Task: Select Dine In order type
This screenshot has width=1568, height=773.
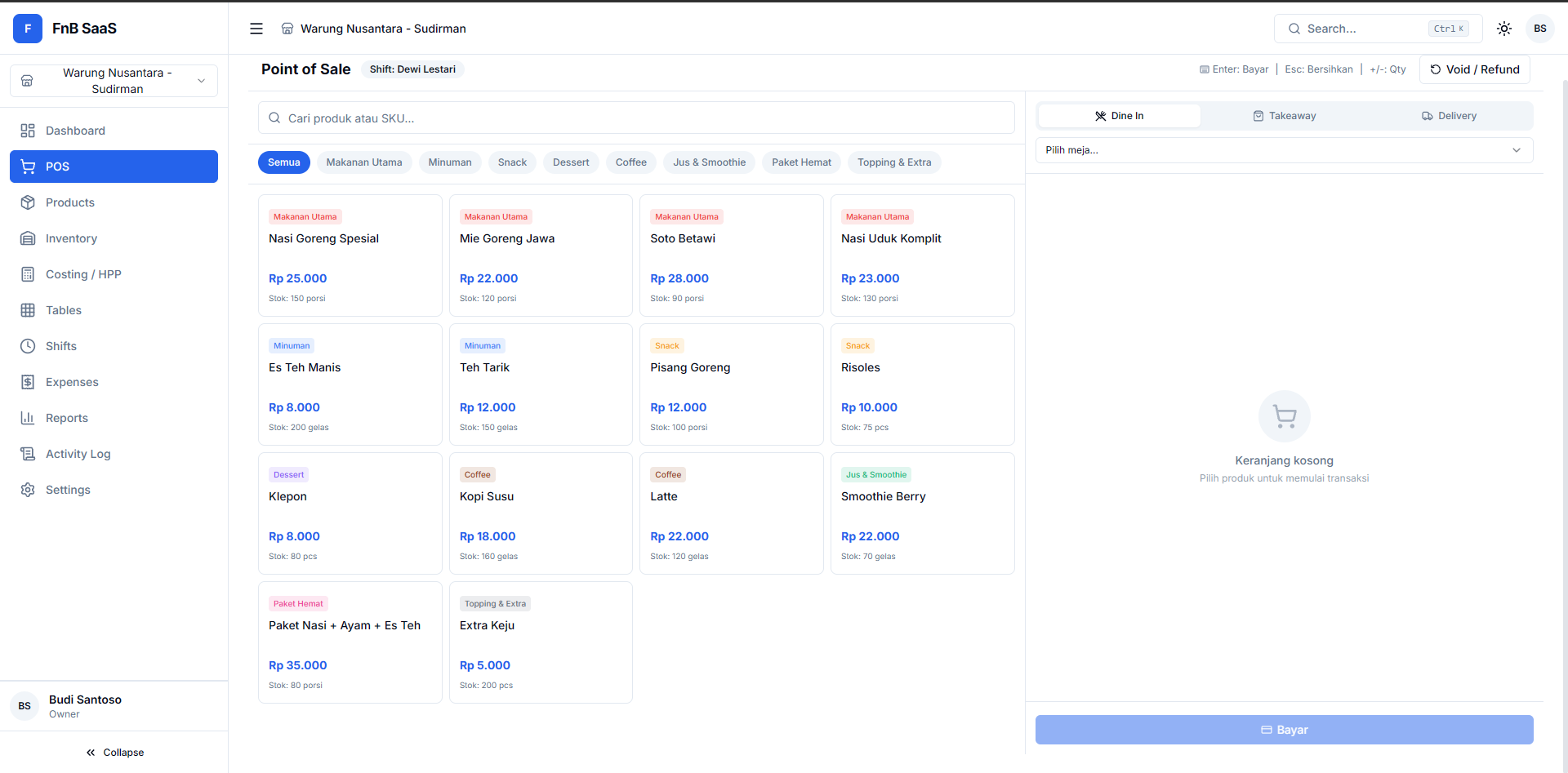Action: [x=1120, y=116]
